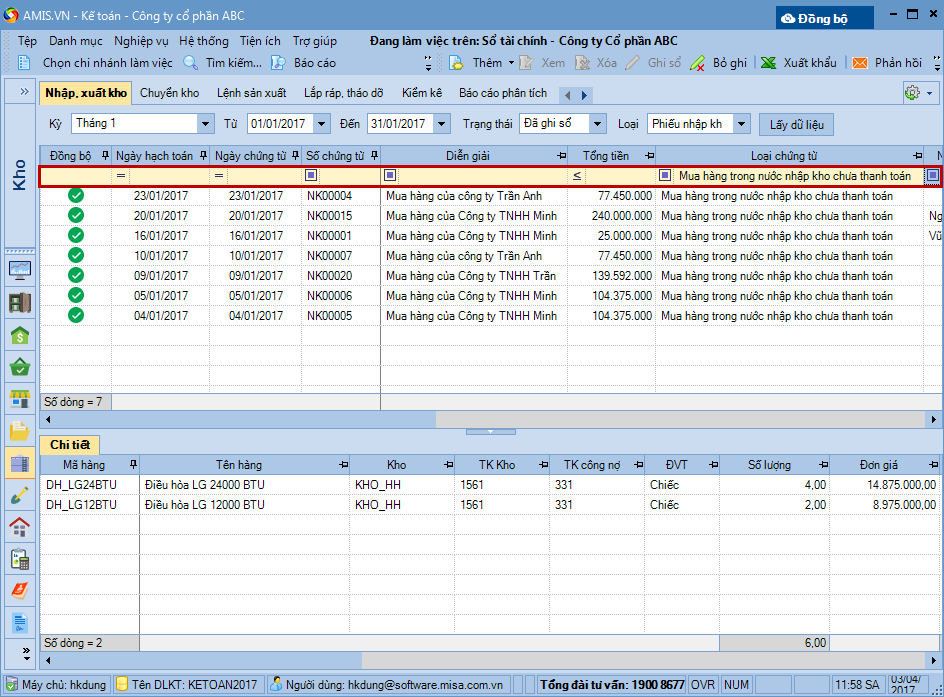Viewport: 944px width, 697px height.
Task: Open the safe (cash fund) module icon
Action: tap(20, 302)
